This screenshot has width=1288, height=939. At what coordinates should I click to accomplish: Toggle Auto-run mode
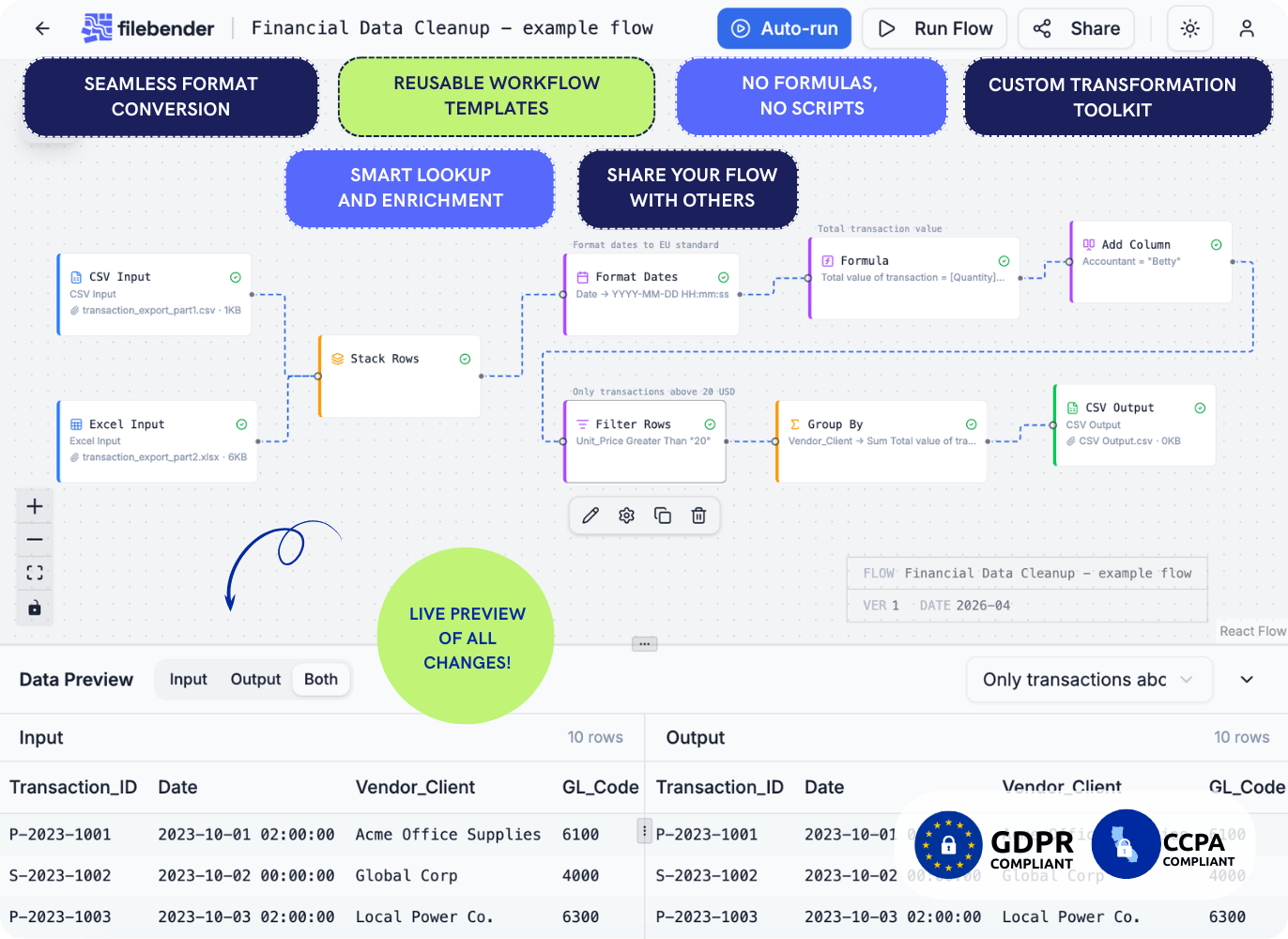784,28
